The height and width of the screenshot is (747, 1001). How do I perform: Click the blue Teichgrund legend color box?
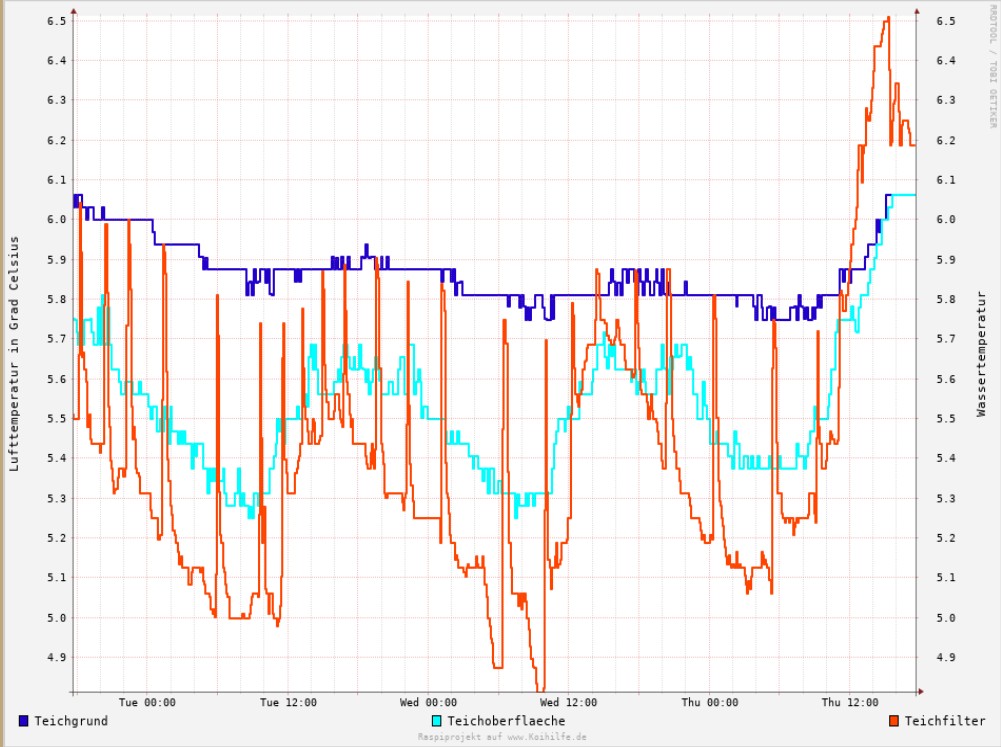(24, 721)
